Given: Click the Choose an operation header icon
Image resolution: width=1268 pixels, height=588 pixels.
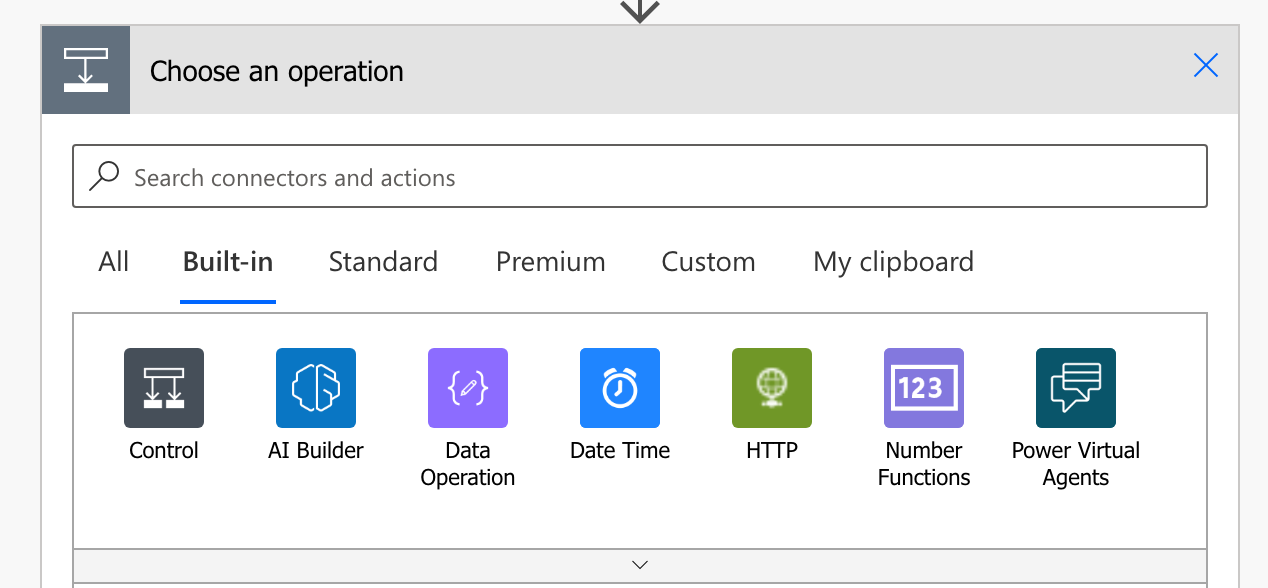Looking at the screenshot, I should pyautogui.click(x=86, y=70).
